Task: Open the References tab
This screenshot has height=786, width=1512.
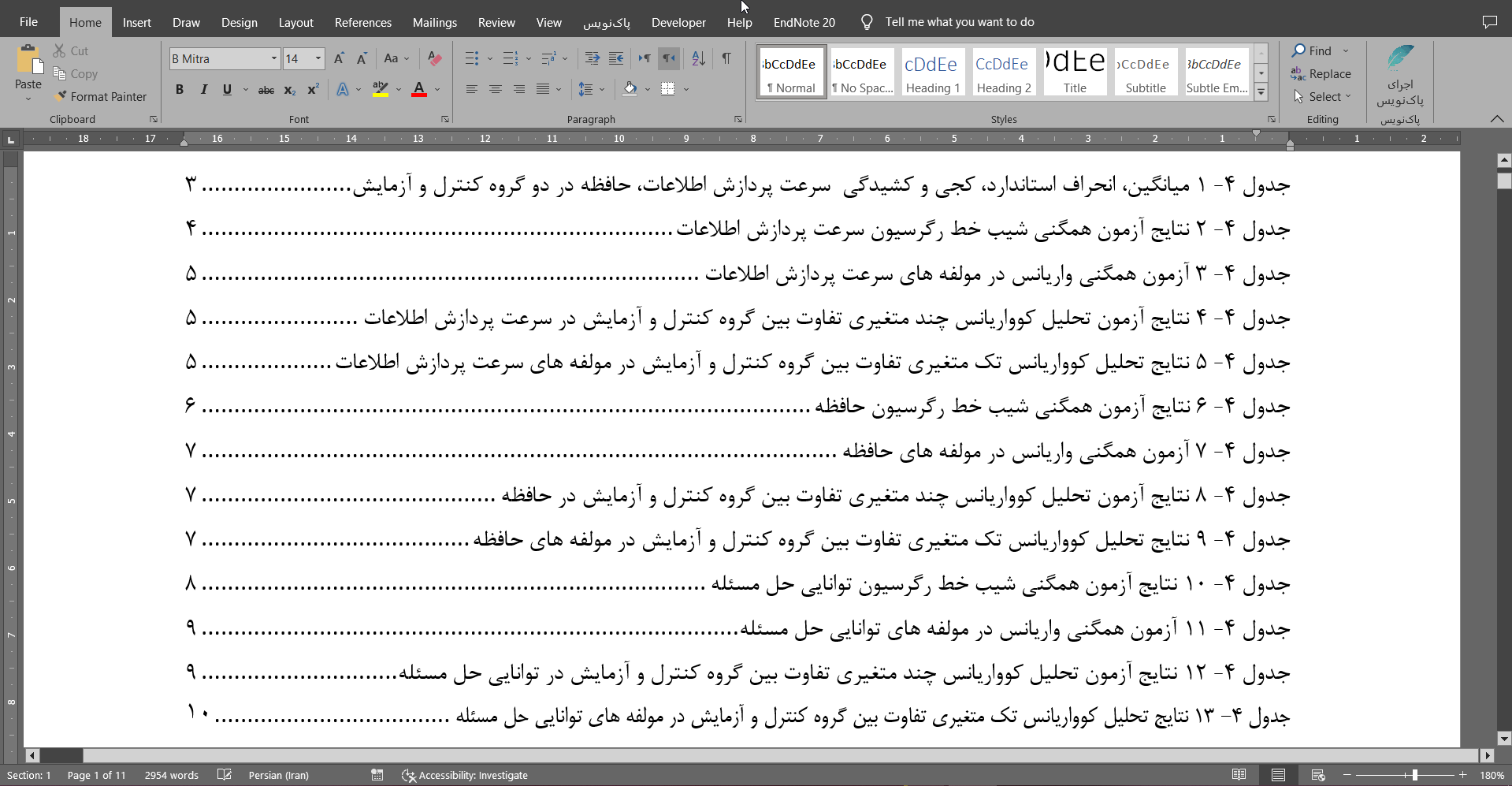Action: (362, 22)
